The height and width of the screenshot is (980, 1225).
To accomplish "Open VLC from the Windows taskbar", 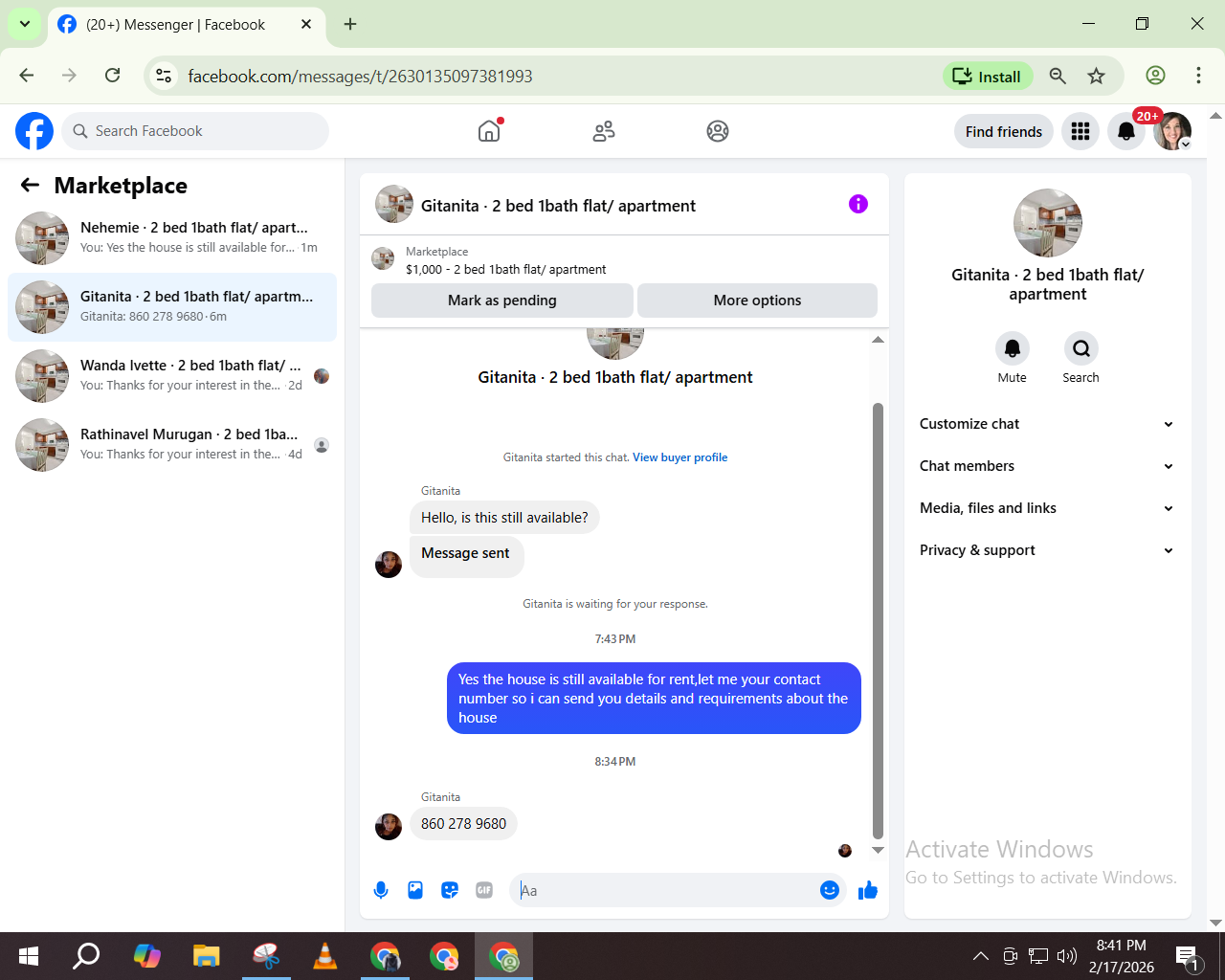I will coord(325,955).
